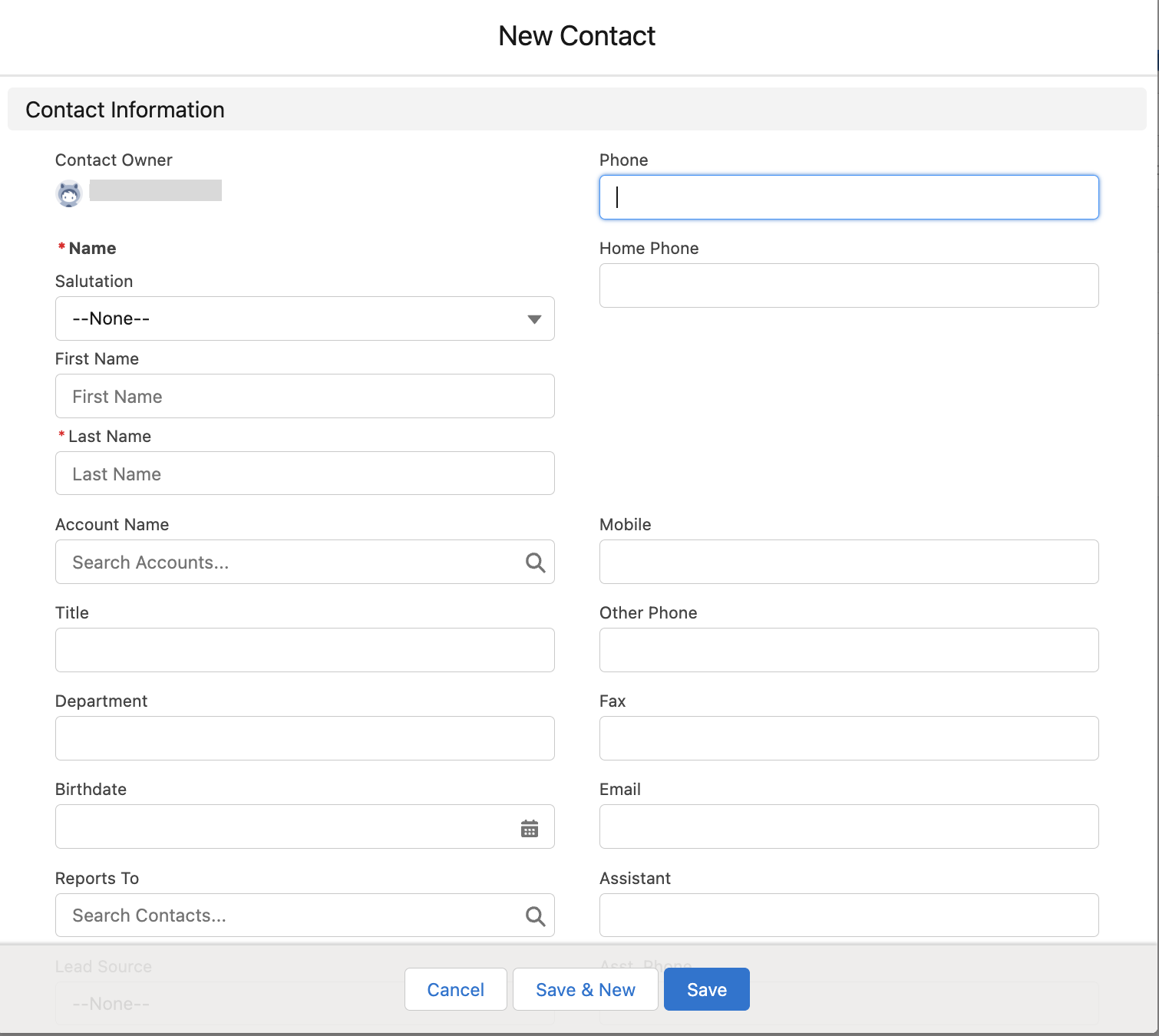Click the Birthdate input field
The width and height of the screenshot is (1159, 1036).
tap(305, 826)
